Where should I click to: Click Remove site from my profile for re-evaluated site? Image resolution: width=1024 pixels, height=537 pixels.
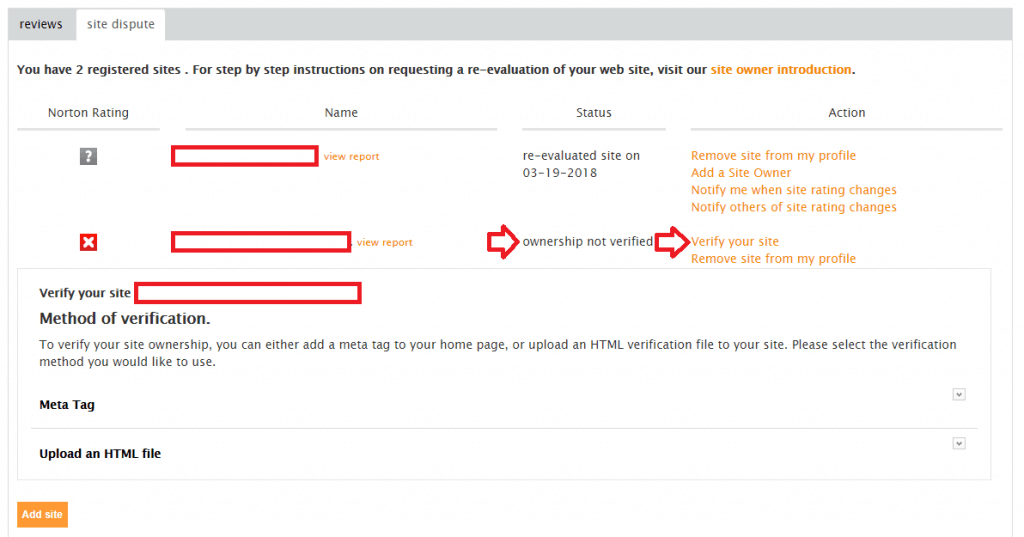[x=773, y=155]
